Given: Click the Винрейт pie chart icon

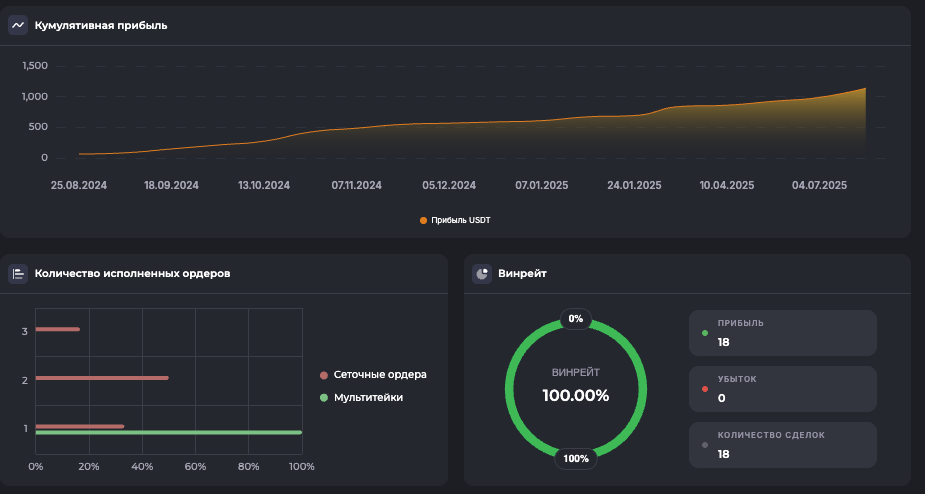Looking at the screenshot, I should [482, 273].
